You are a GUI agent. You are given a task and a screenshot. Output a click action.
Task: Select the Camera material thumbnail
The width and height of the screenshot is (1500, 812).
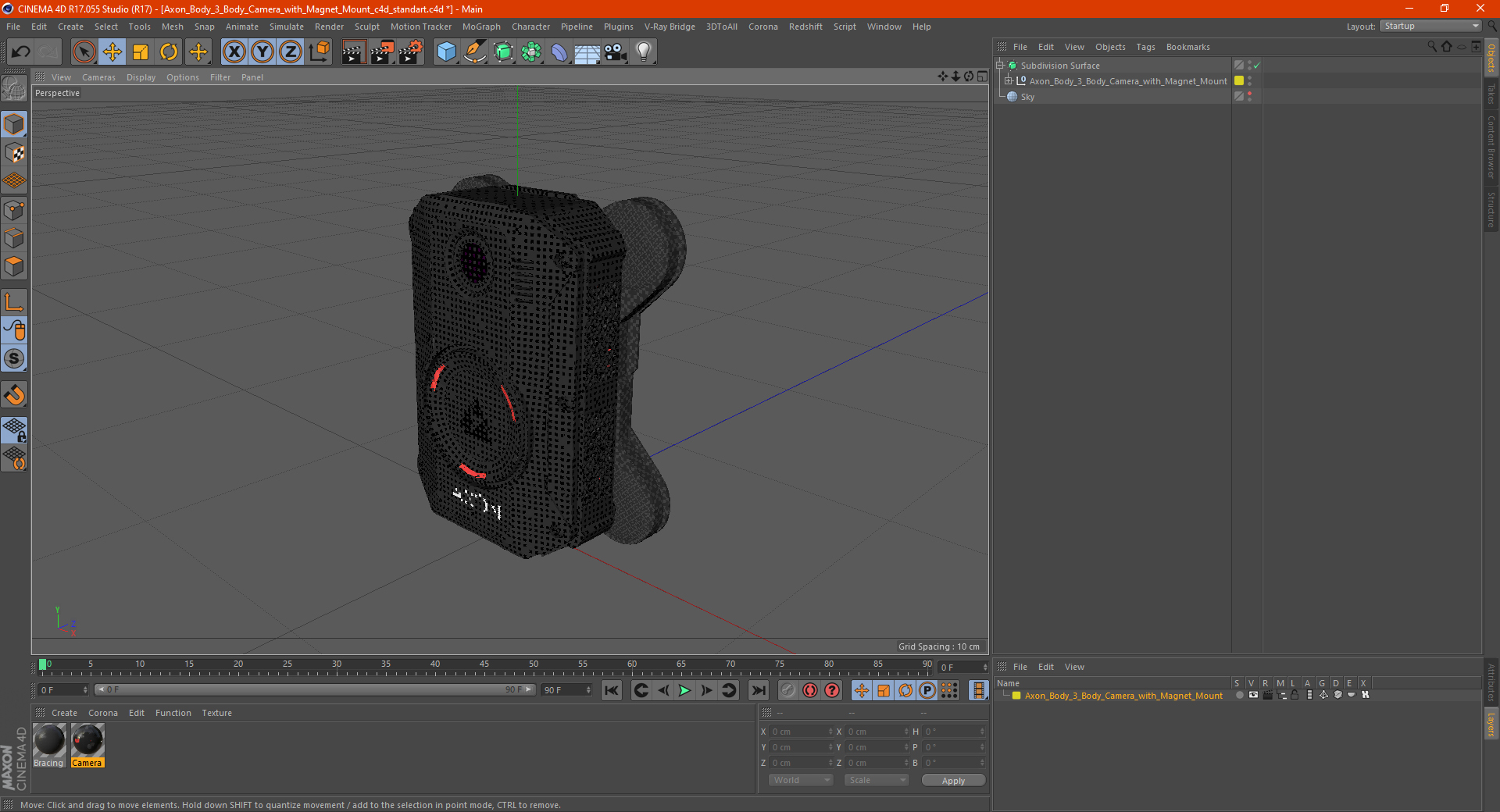87,745
